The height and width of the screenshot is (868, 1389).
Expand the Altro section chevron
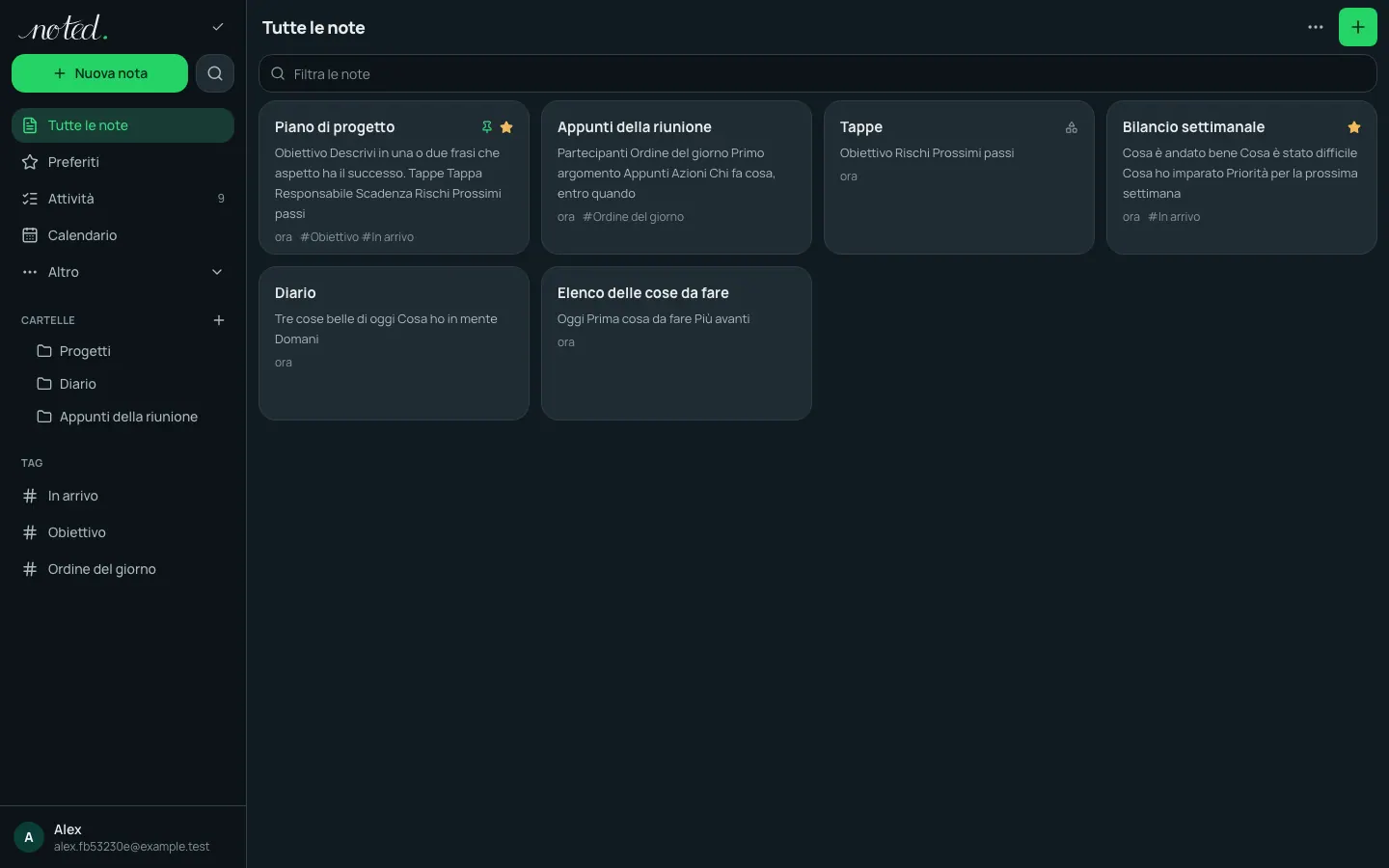(x=217, y=272)
